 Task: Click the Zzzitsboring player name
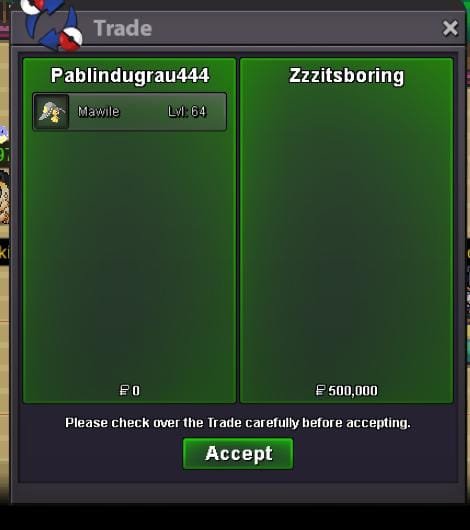(x=346, y=75)
